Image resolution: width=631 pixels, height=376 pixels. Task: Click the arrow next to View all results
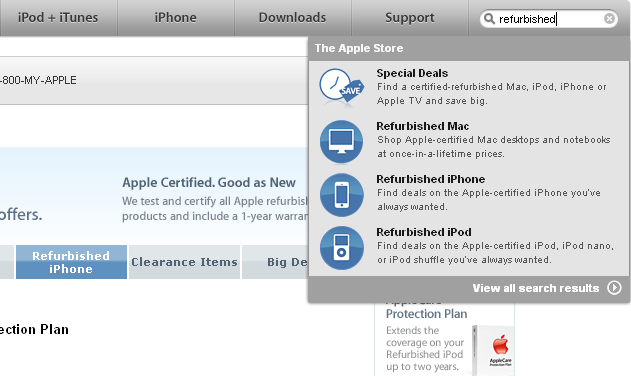click(x=614, y=288)
